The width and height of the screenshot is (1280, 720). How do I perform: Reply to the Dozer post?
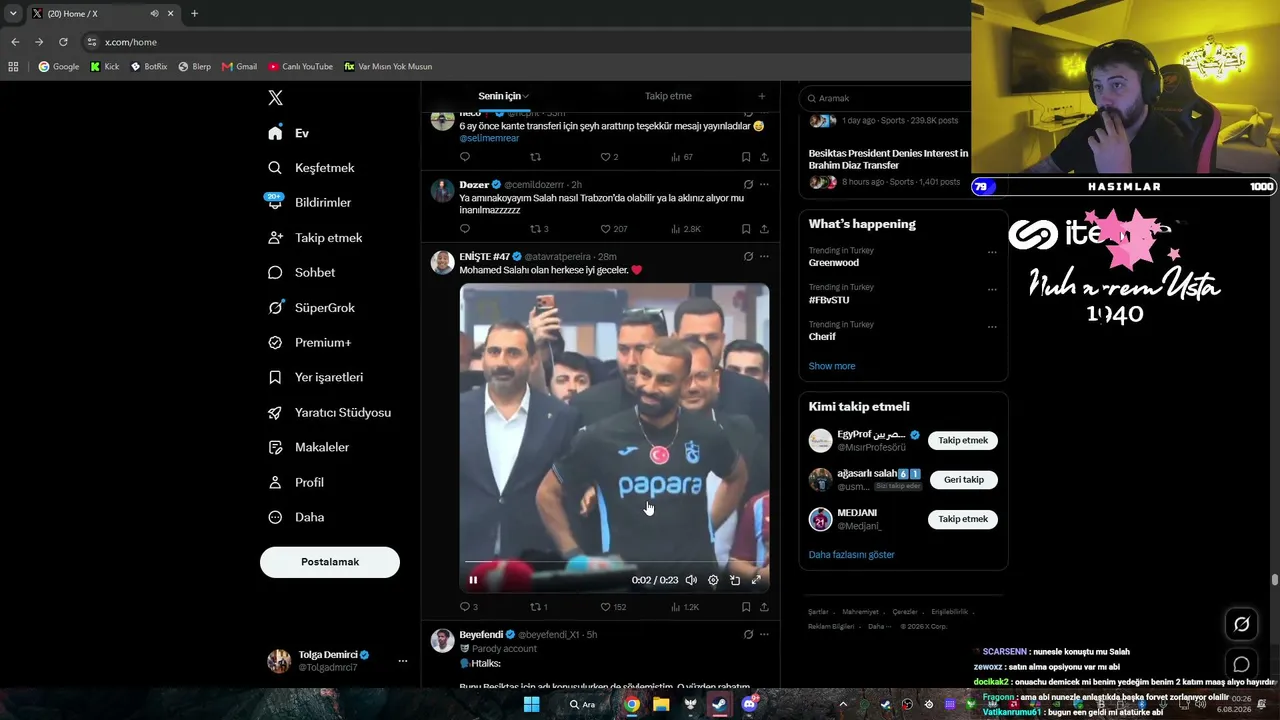(465, 229)
